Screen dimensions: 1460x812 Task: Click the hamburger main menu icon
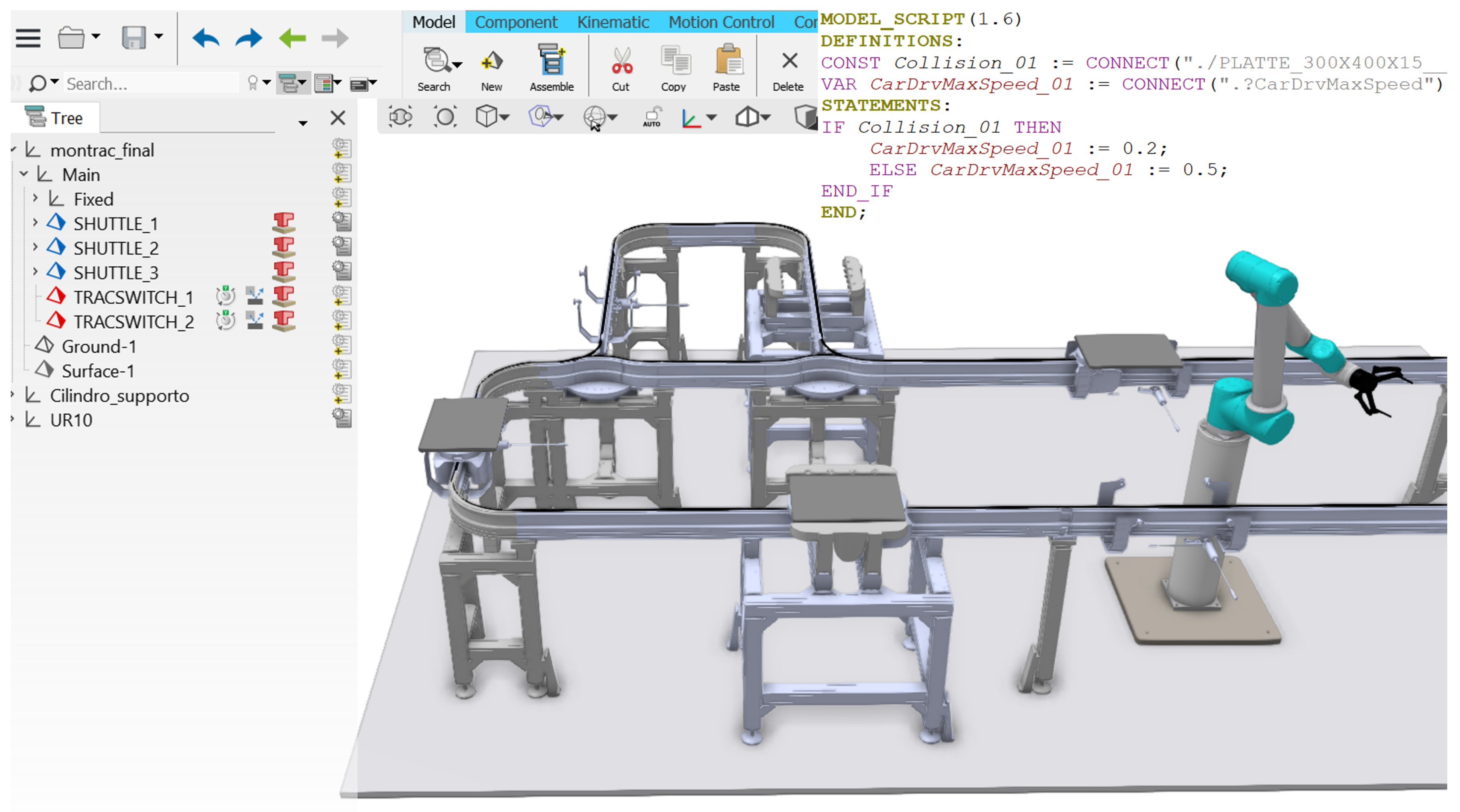28,39
